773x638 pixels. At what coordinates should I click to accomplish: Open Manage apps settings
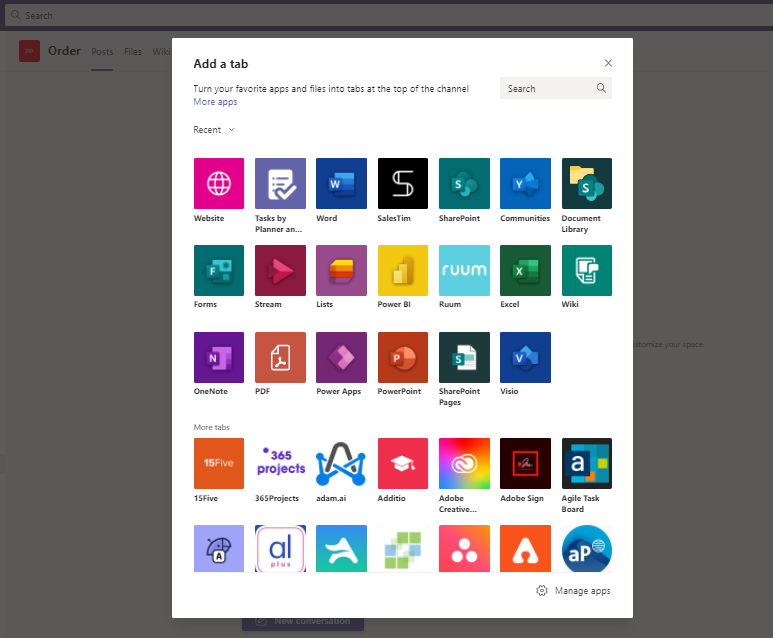point(573,591)
